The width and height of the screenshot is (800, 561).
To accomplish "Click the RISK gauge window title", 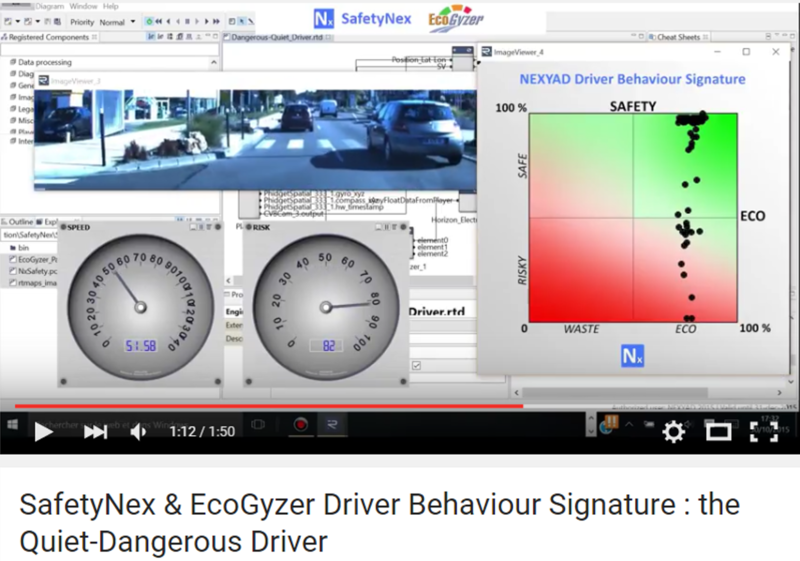I will [x=261, y=227].
